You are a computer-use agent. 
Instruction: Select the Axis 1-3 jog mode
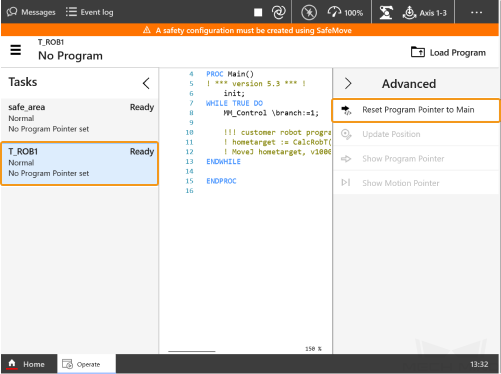pos(424,13)
